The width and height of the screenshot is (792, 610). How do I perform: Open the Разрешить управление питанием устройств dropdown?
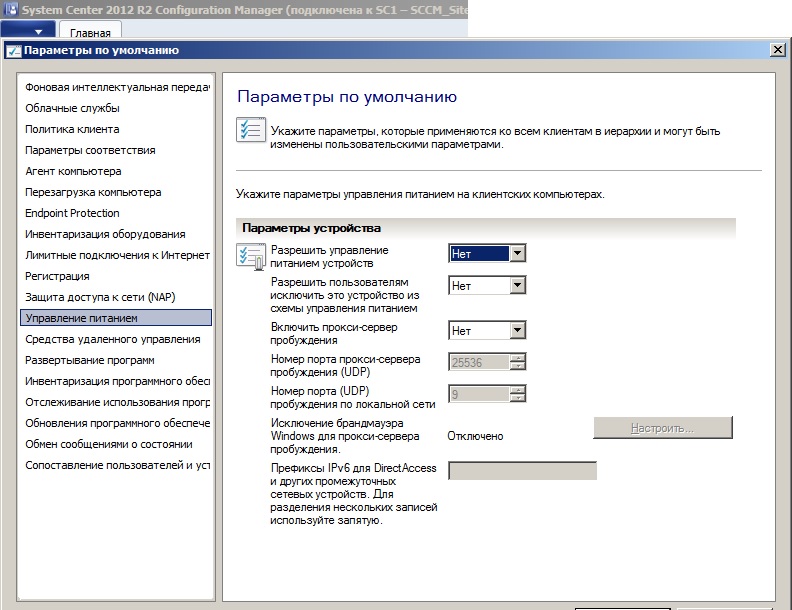coord(517,253)
